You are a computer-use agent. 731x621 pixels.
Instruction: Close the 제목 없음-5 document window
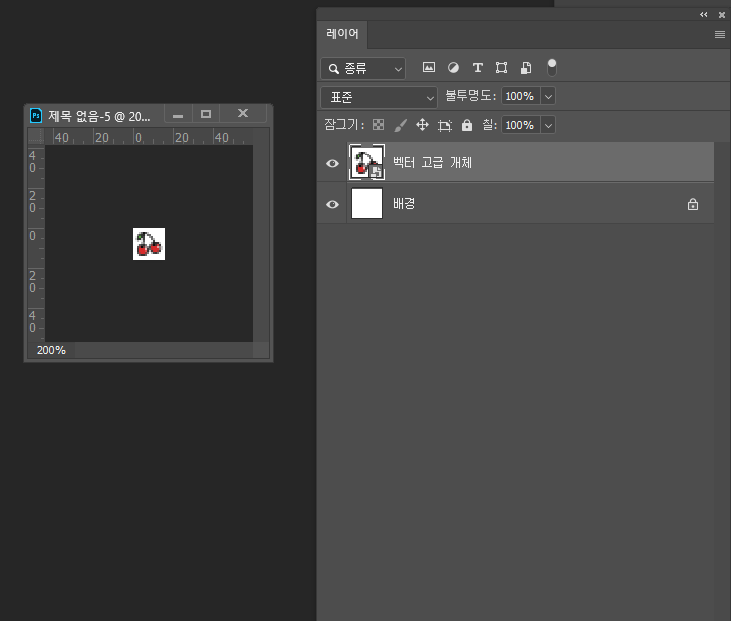point(243,114)
